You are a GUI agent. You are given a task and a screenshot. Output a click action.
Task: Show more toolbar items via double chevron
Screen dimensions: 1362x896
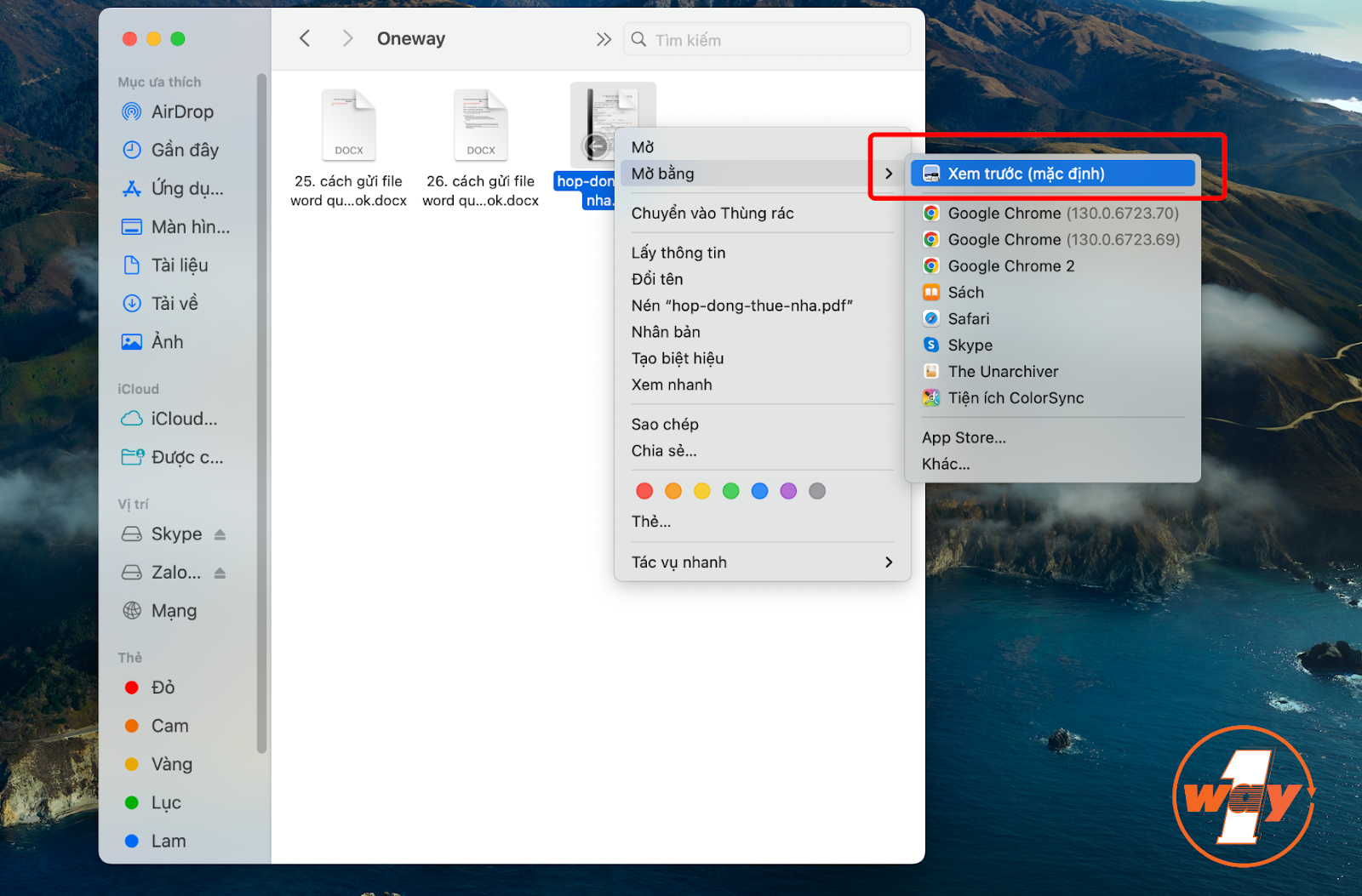click(x=604, y=39)
